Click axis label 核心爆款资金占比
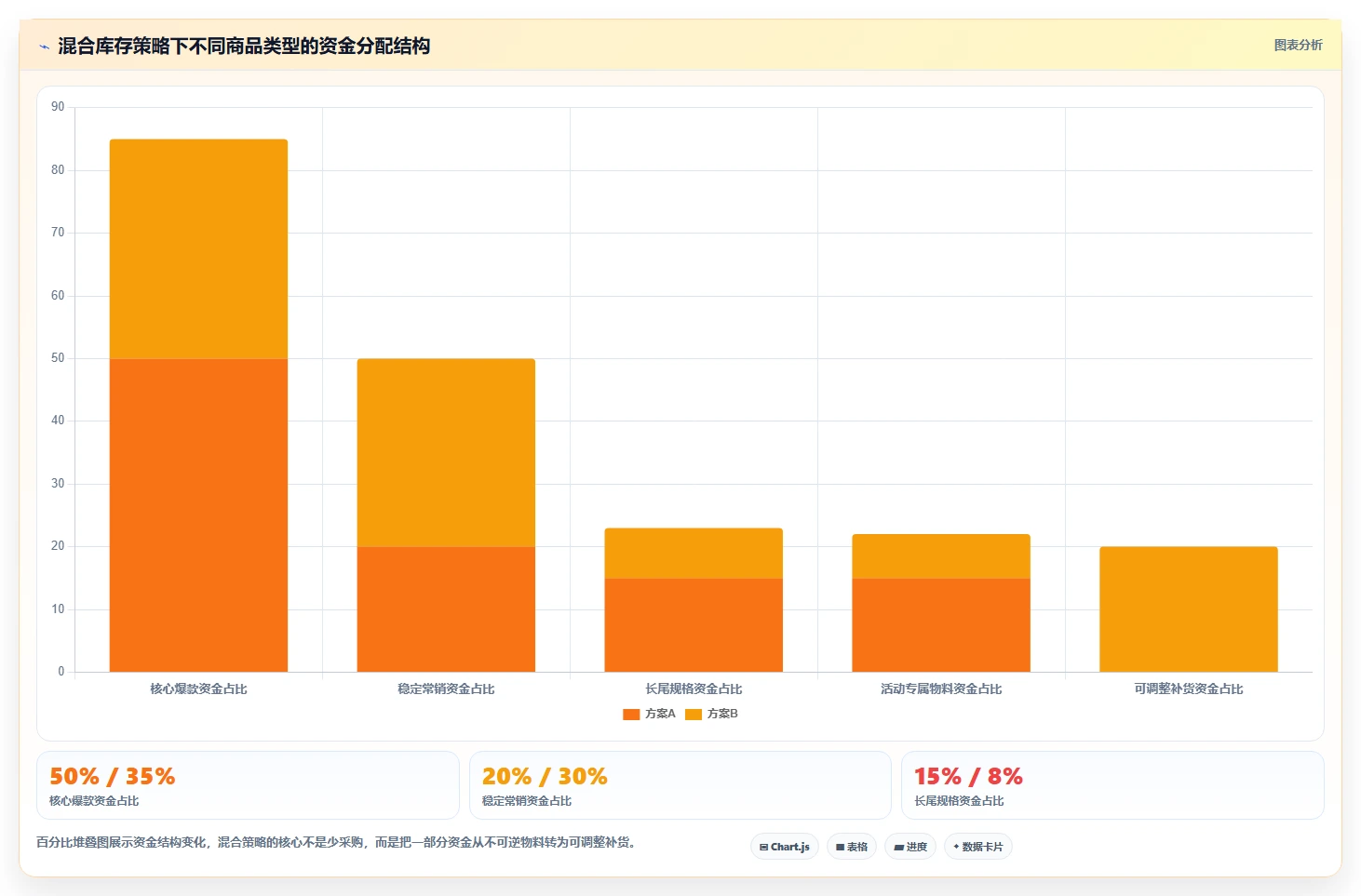 click(198, 689)
